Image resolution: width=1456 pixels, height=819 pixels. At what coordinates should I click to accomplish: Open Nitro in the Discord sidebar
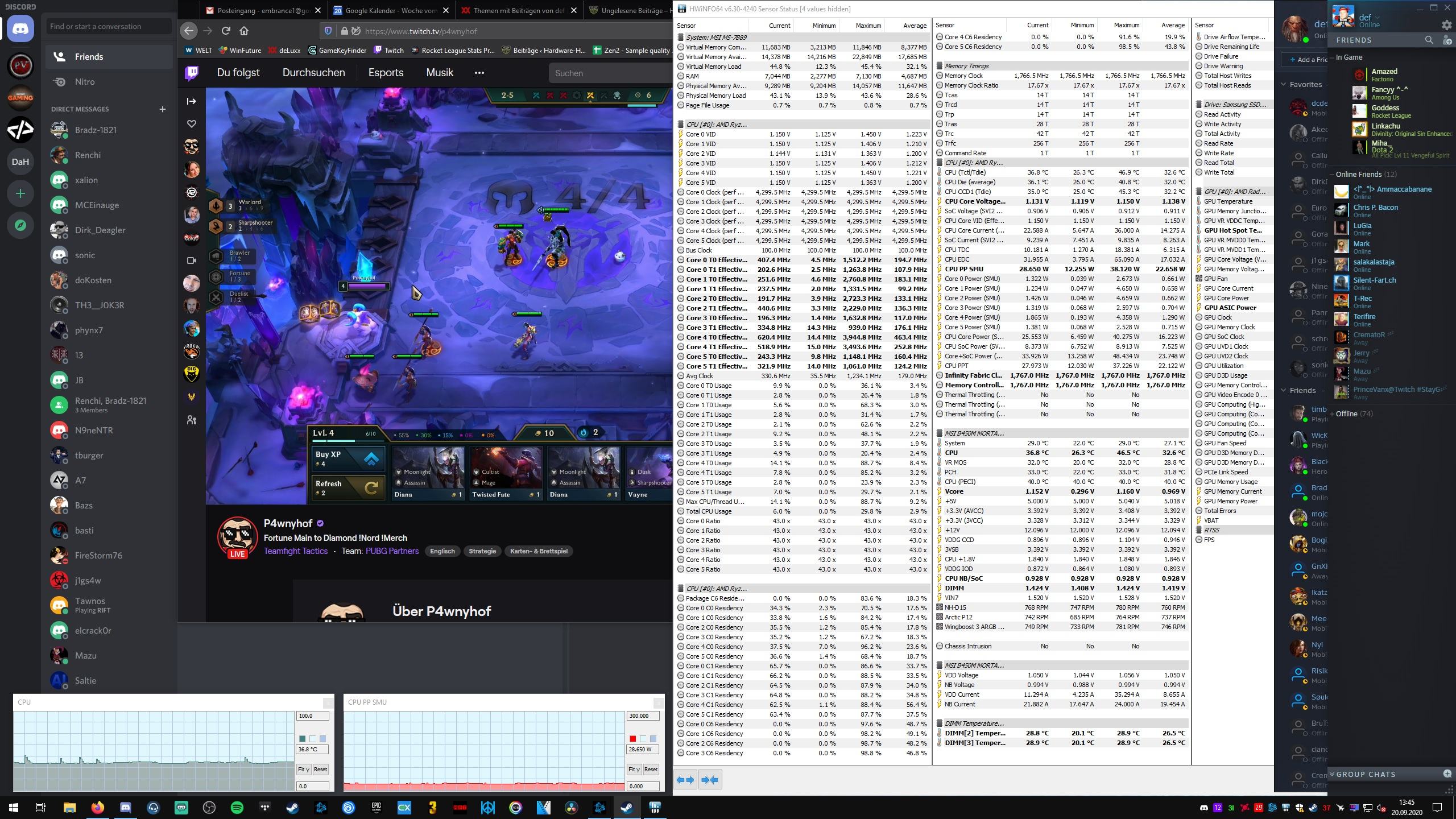tap(109, 82)
